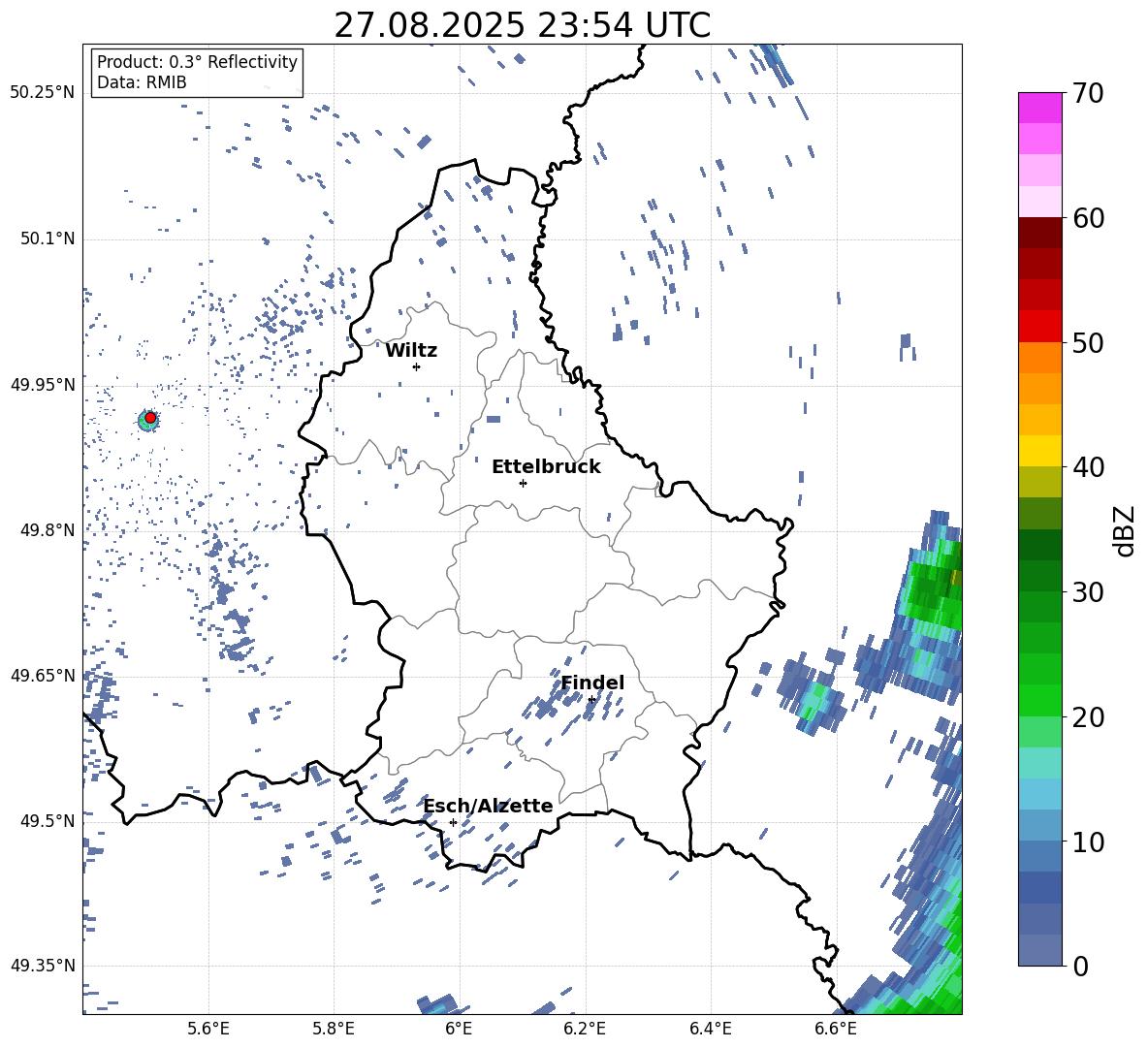Image resolution: width=1148 pixels, height=1048 pixels.
Task: Click the 49.5°N latitude label
Action: (x=48, y=820)
